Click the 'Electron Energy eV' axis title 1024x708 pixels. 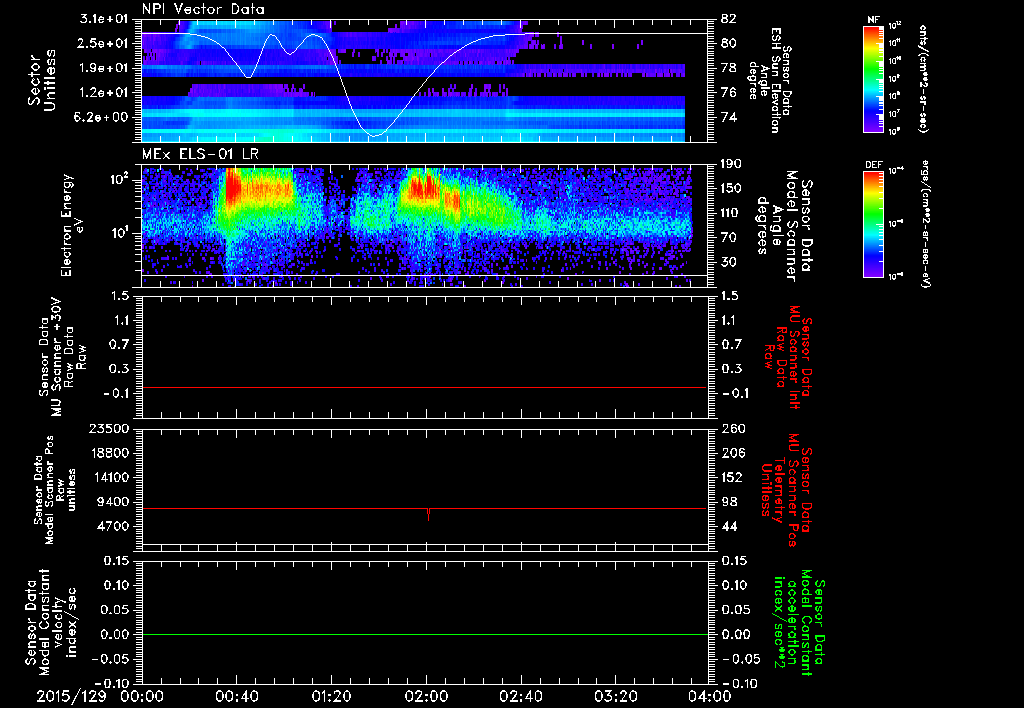point(72,225)
